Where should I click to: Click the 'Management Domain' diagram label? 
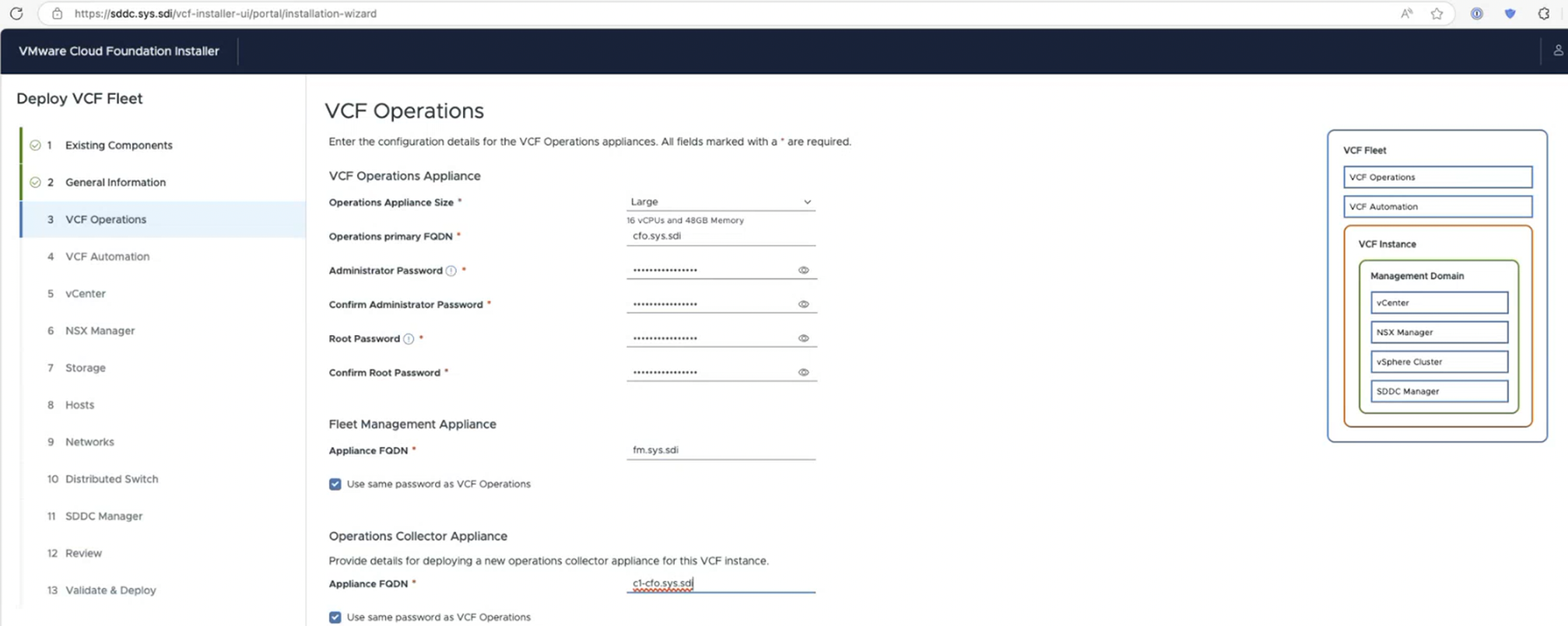pyautogui.click(x=1417, y=276)
